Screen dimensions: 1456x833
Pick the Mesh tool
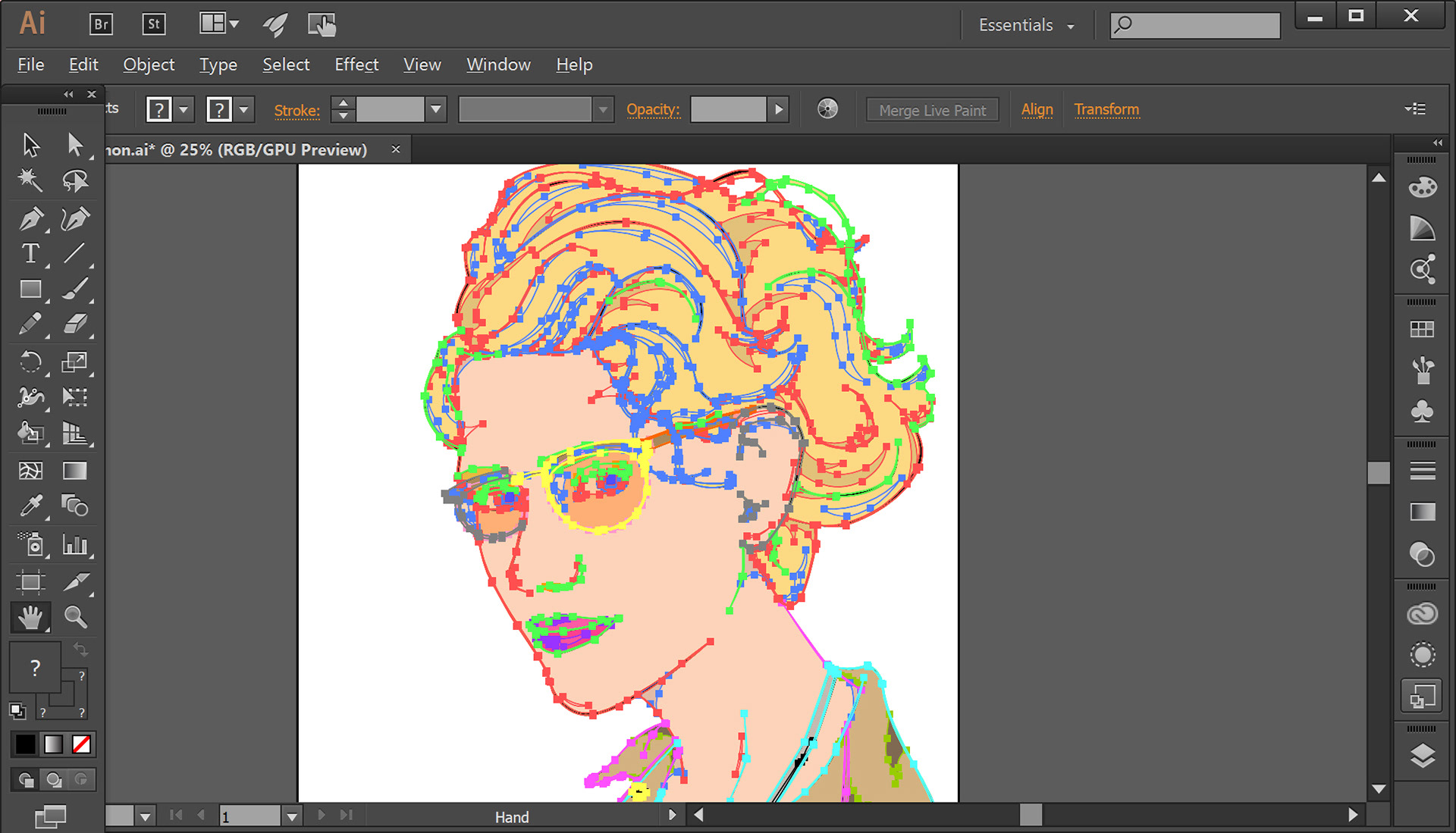click(31, 471)
